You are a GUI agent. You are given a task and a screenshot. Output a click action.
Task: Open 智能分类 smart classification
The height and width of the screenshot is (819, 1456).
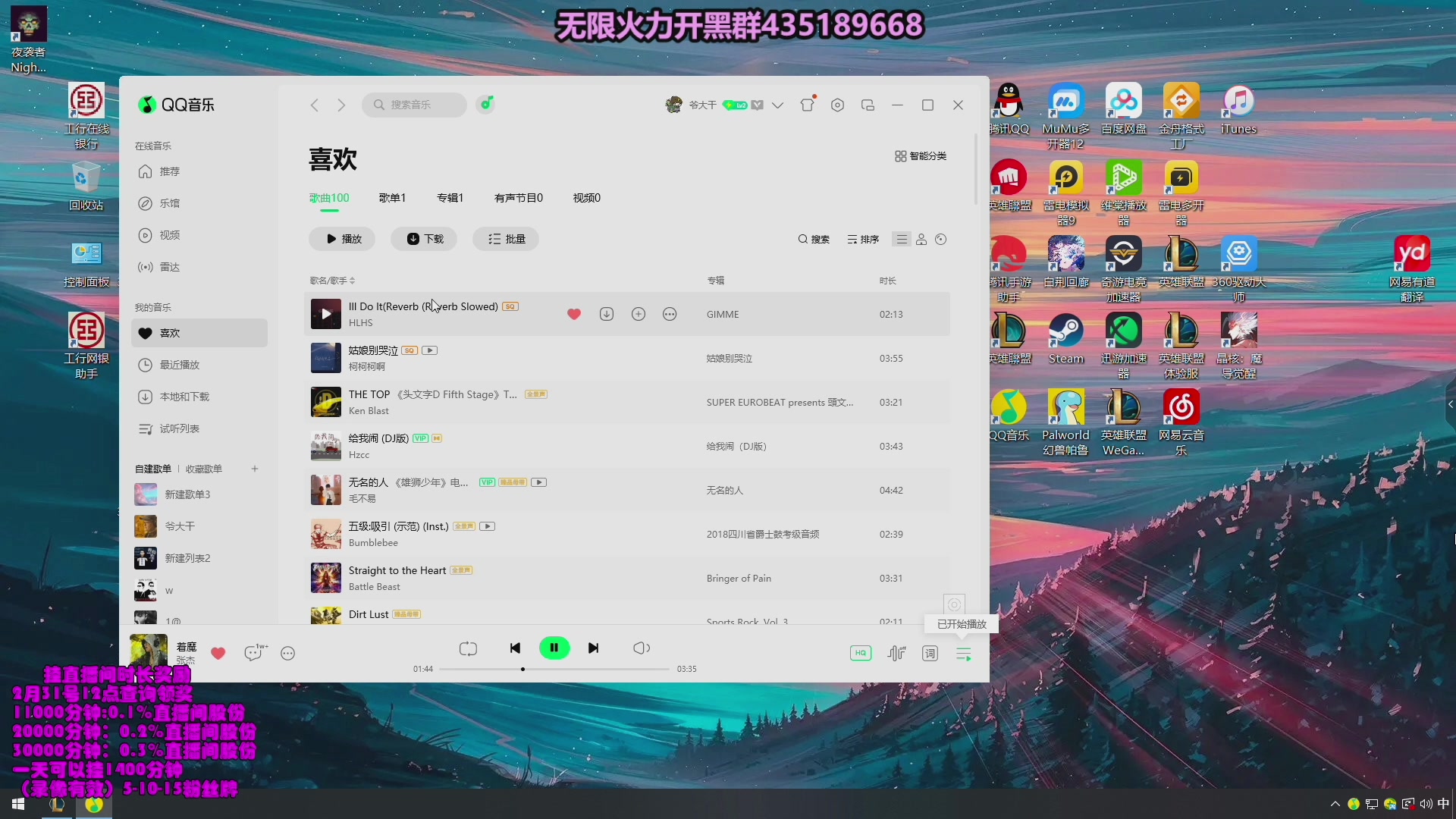coord(921,155)
